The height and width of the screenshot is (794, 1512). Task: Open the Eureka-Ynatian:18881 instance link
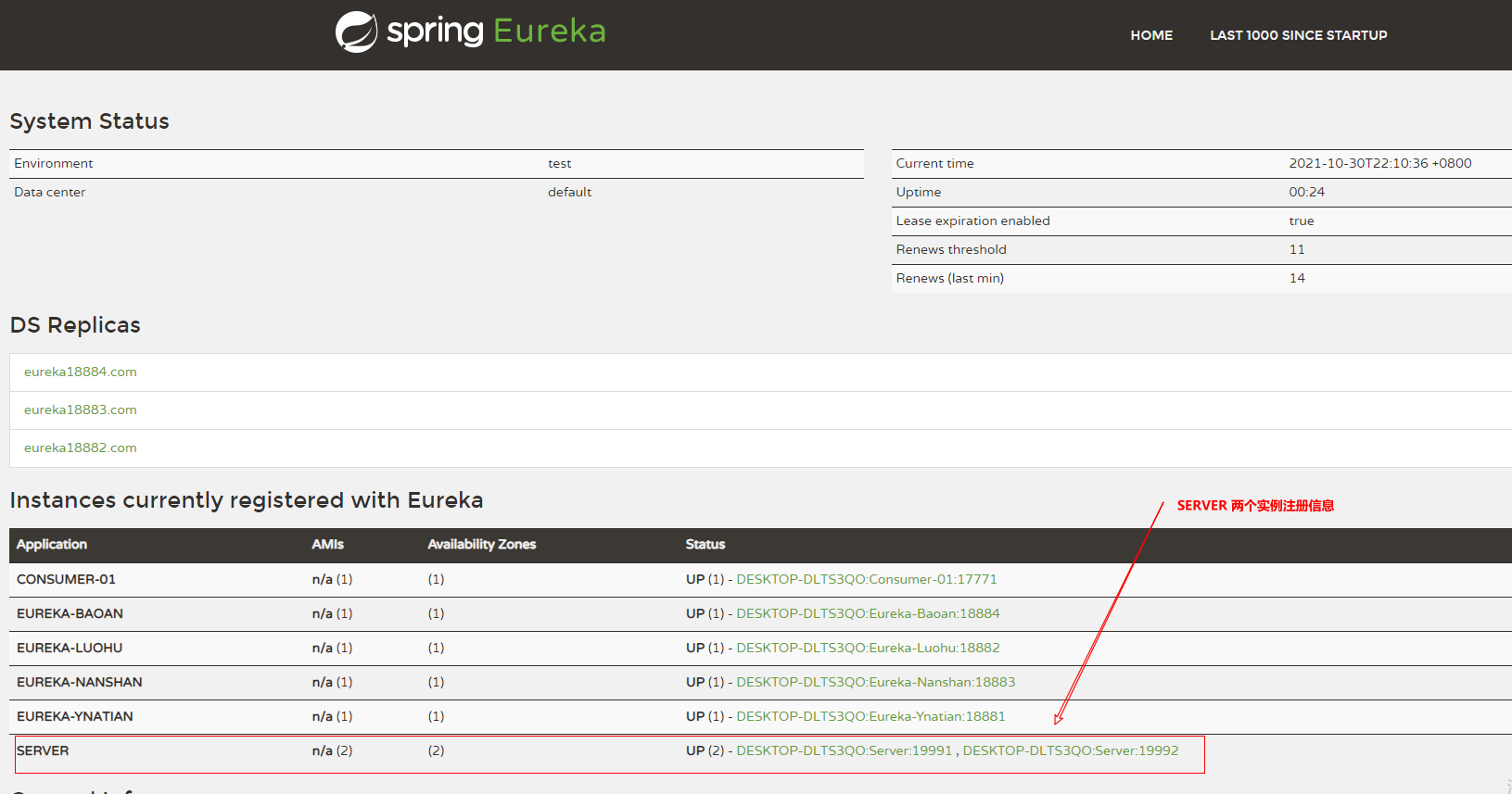coord(870,716)
